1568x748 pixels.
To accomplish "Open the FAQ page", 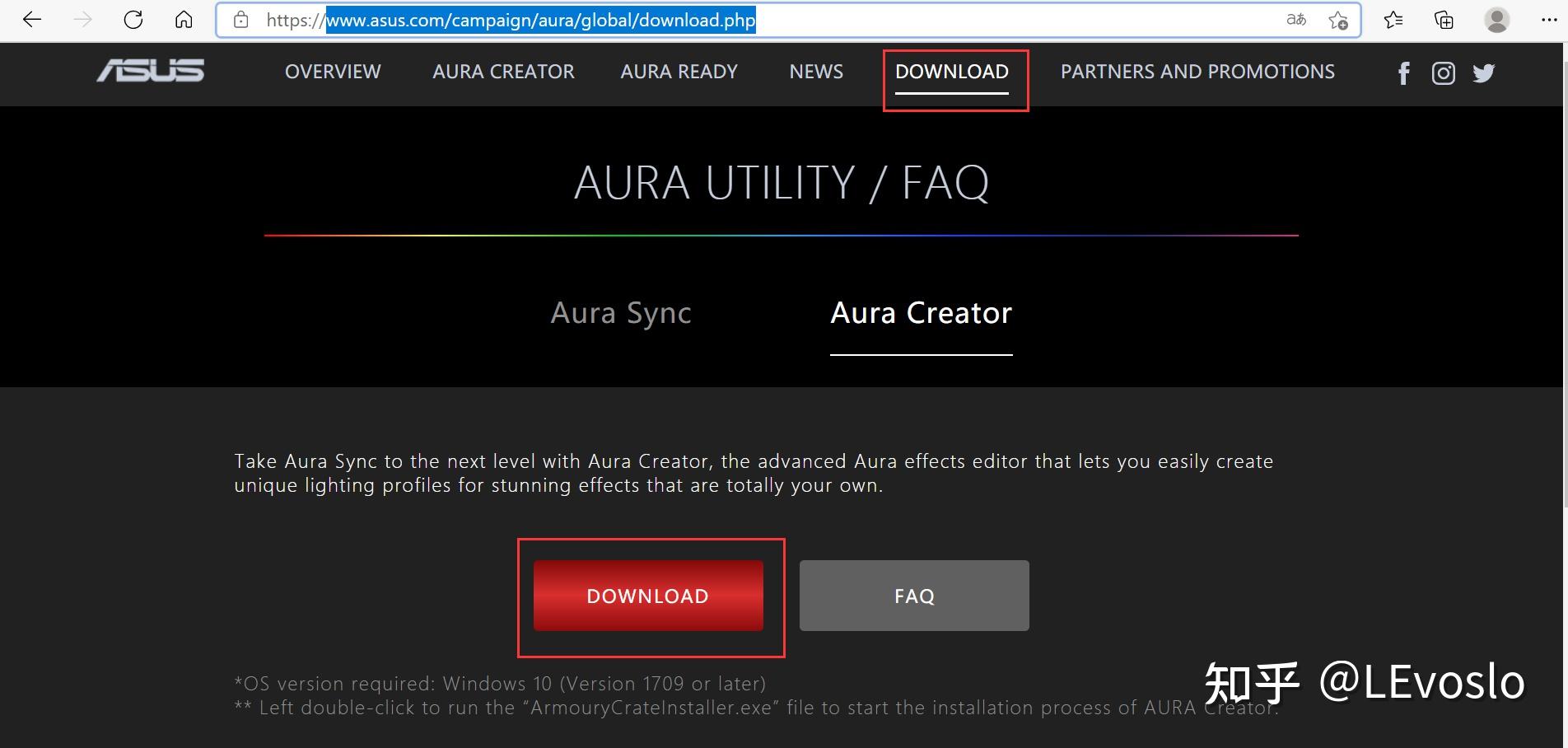I will point(913,596).
